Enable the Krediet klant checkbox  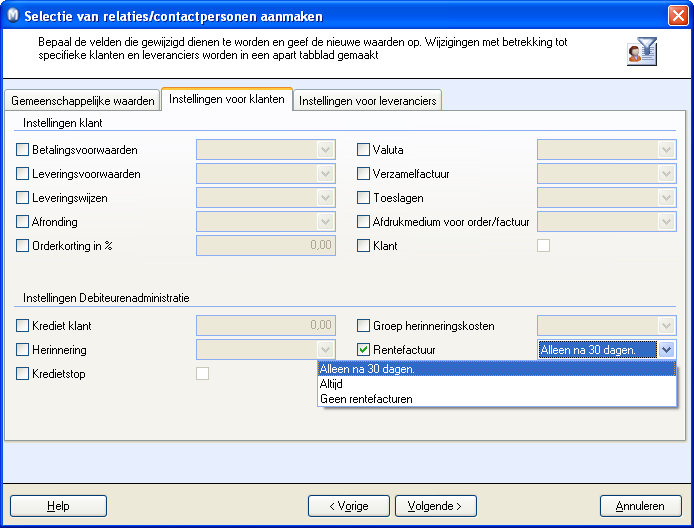point(22,326)
